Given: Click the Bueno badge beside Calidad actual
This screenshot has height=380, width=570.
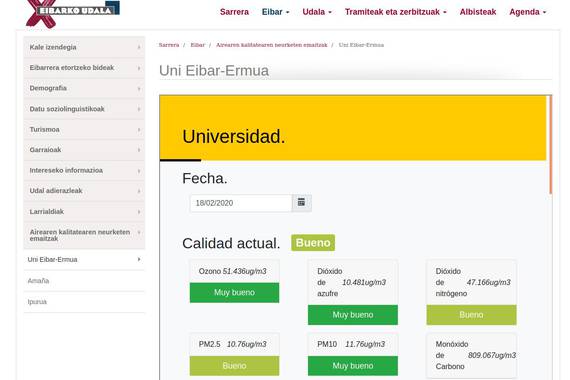Looking at the screenshot, I should pos(313,243).
